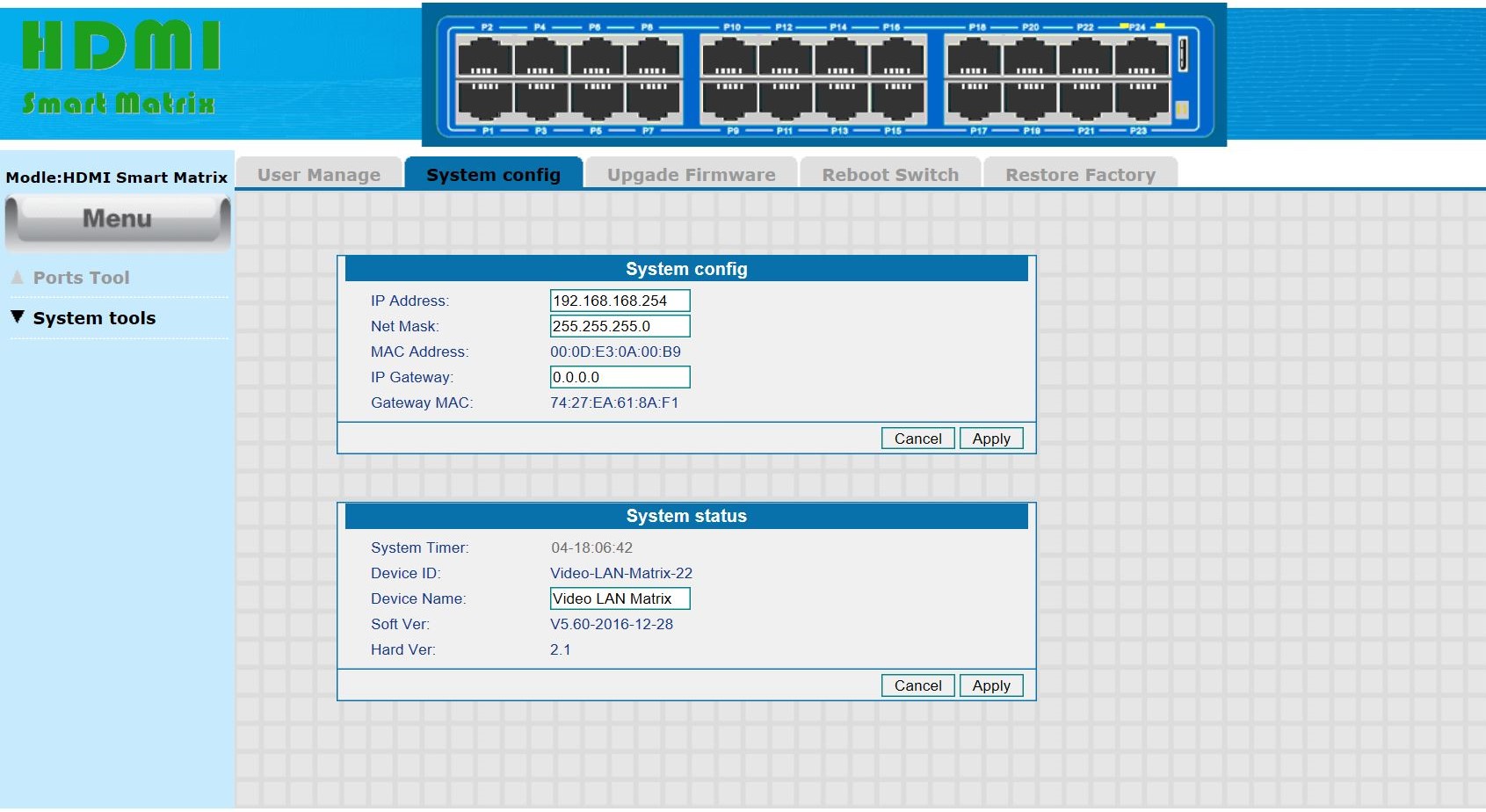Open the Upgade Firmware tab
The width and height of the screenshot is (1486, 812).
(x=692, y=174)
